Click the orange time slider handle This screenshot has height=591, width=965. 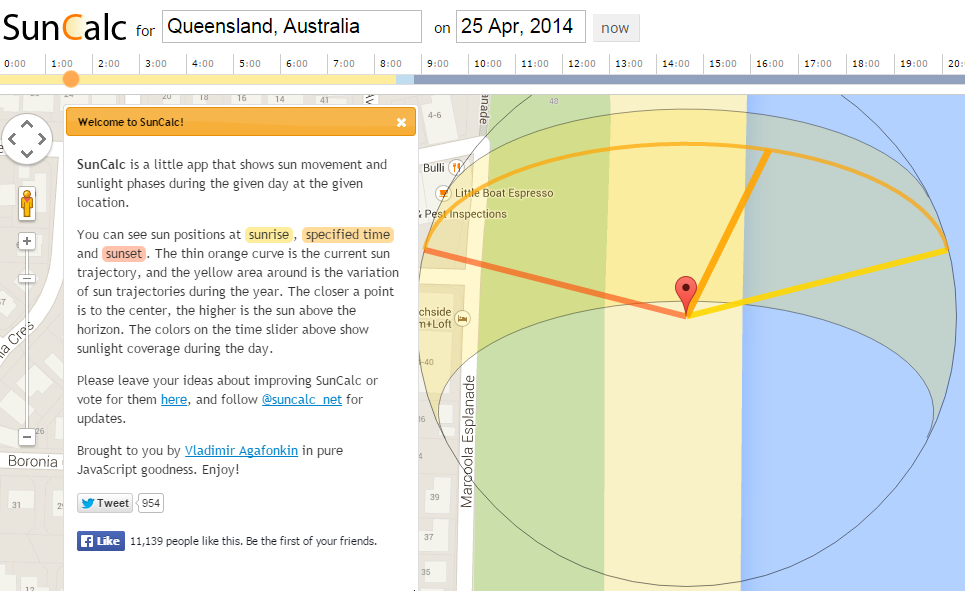pyautogui.click(x=70, y=79)
